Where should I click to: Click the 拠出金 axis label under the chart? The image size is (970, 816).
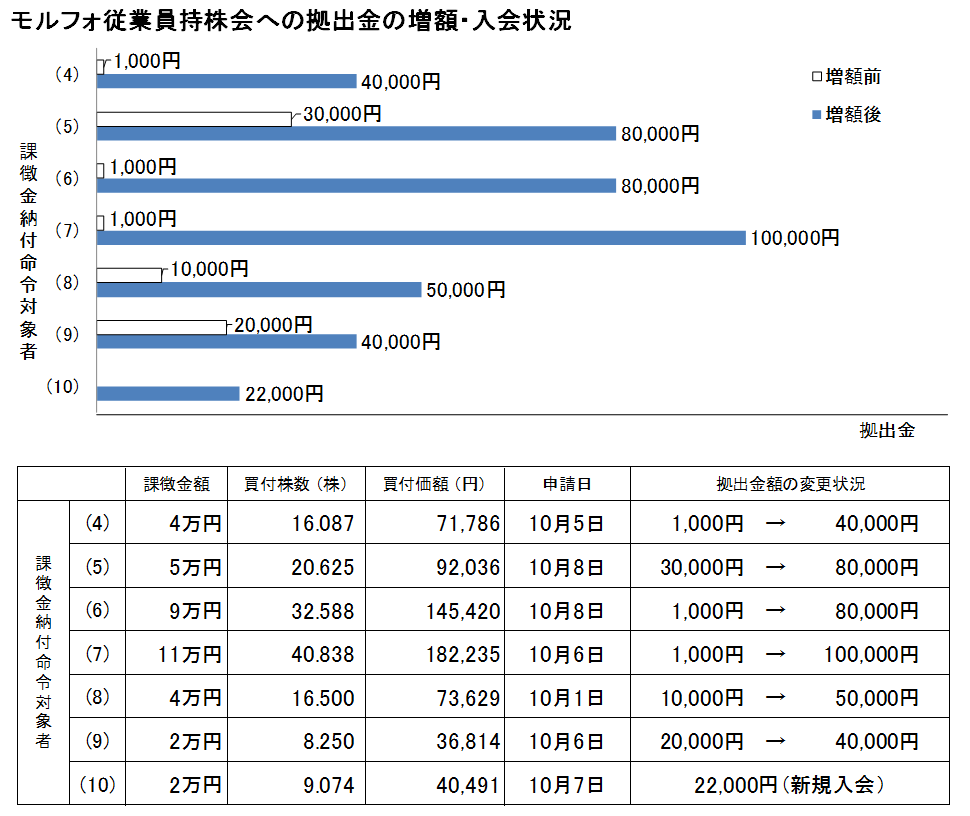point(886,431)
